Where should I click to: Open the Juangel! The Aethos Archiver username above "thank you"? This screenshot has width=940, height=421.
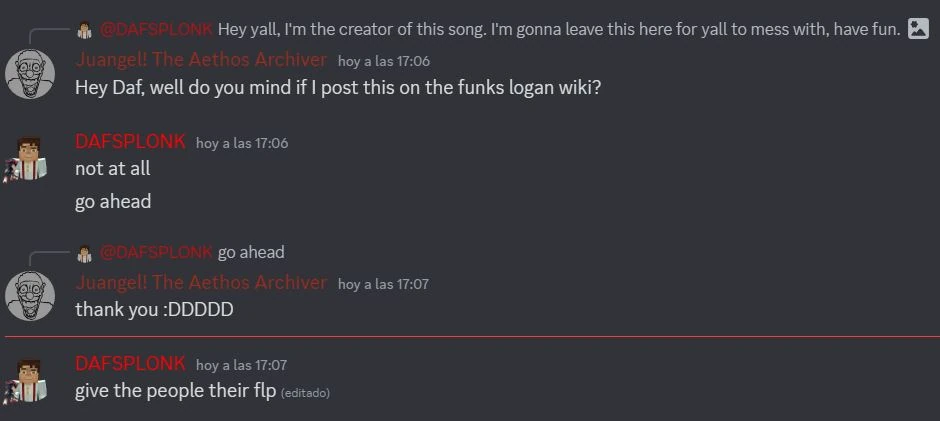(x=201, y=283)
